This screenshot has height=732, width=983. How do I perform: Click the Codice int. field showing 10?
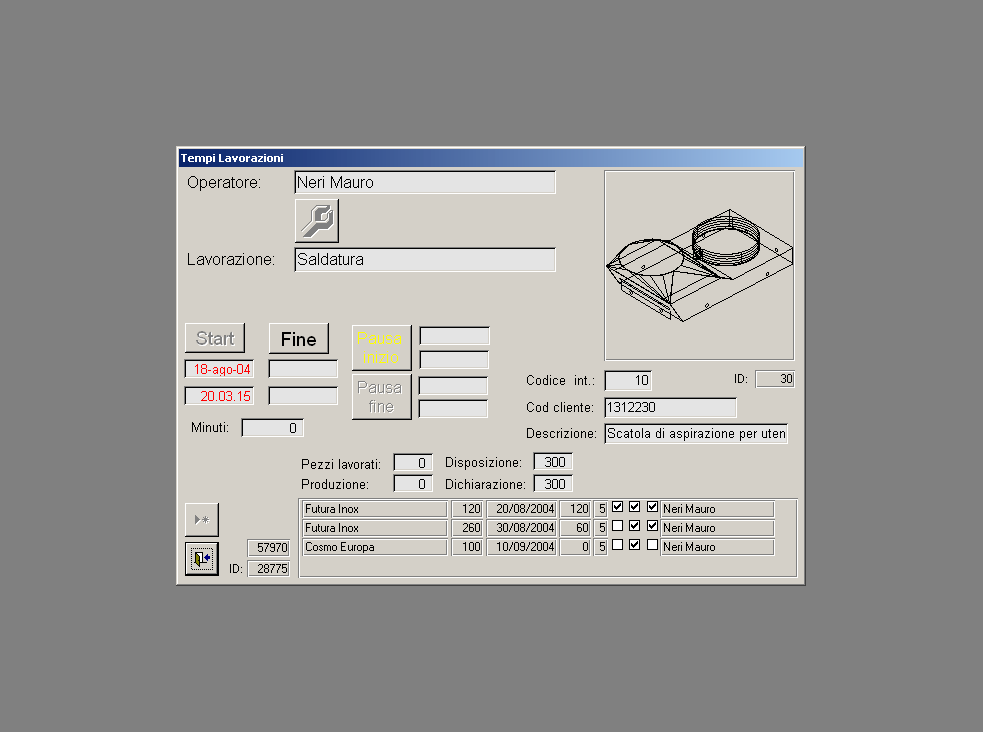pos(628,380)
